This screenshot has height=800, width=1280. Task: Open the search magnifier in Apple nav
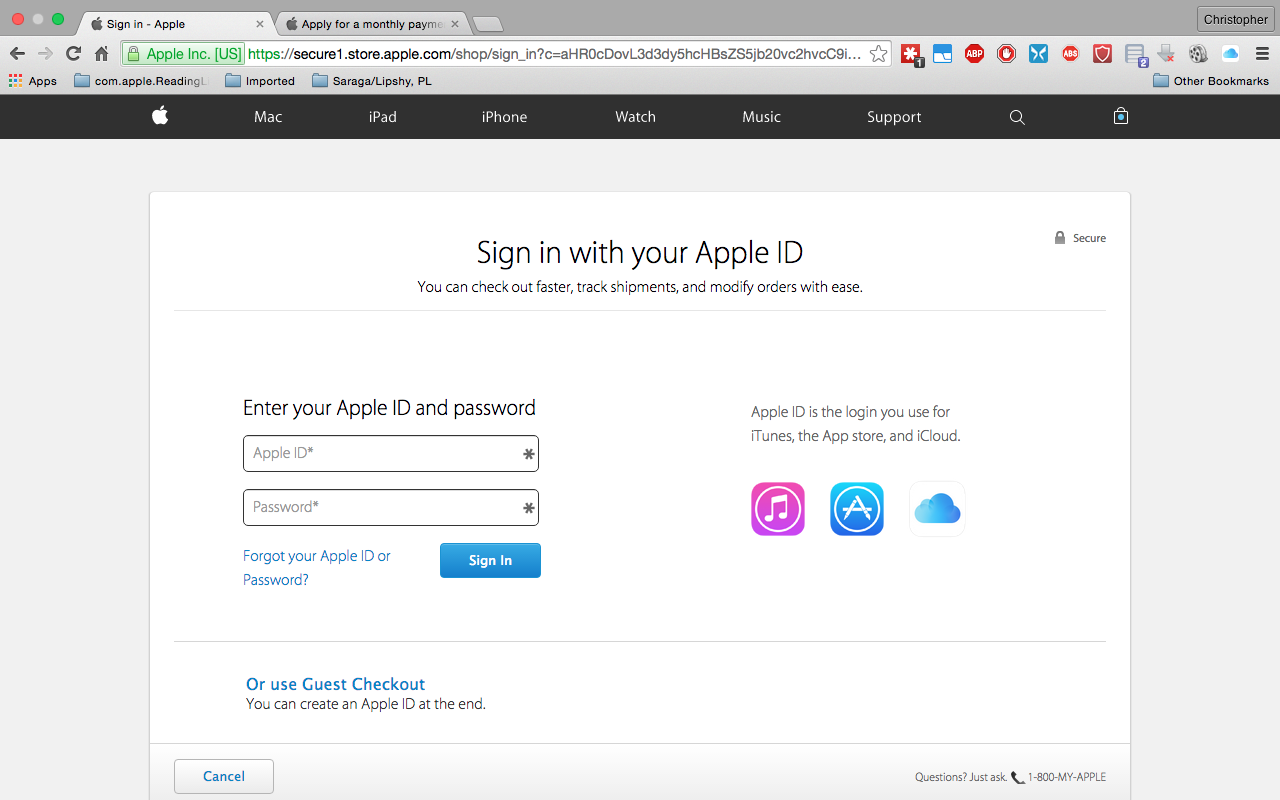[x=1017, y=117]
